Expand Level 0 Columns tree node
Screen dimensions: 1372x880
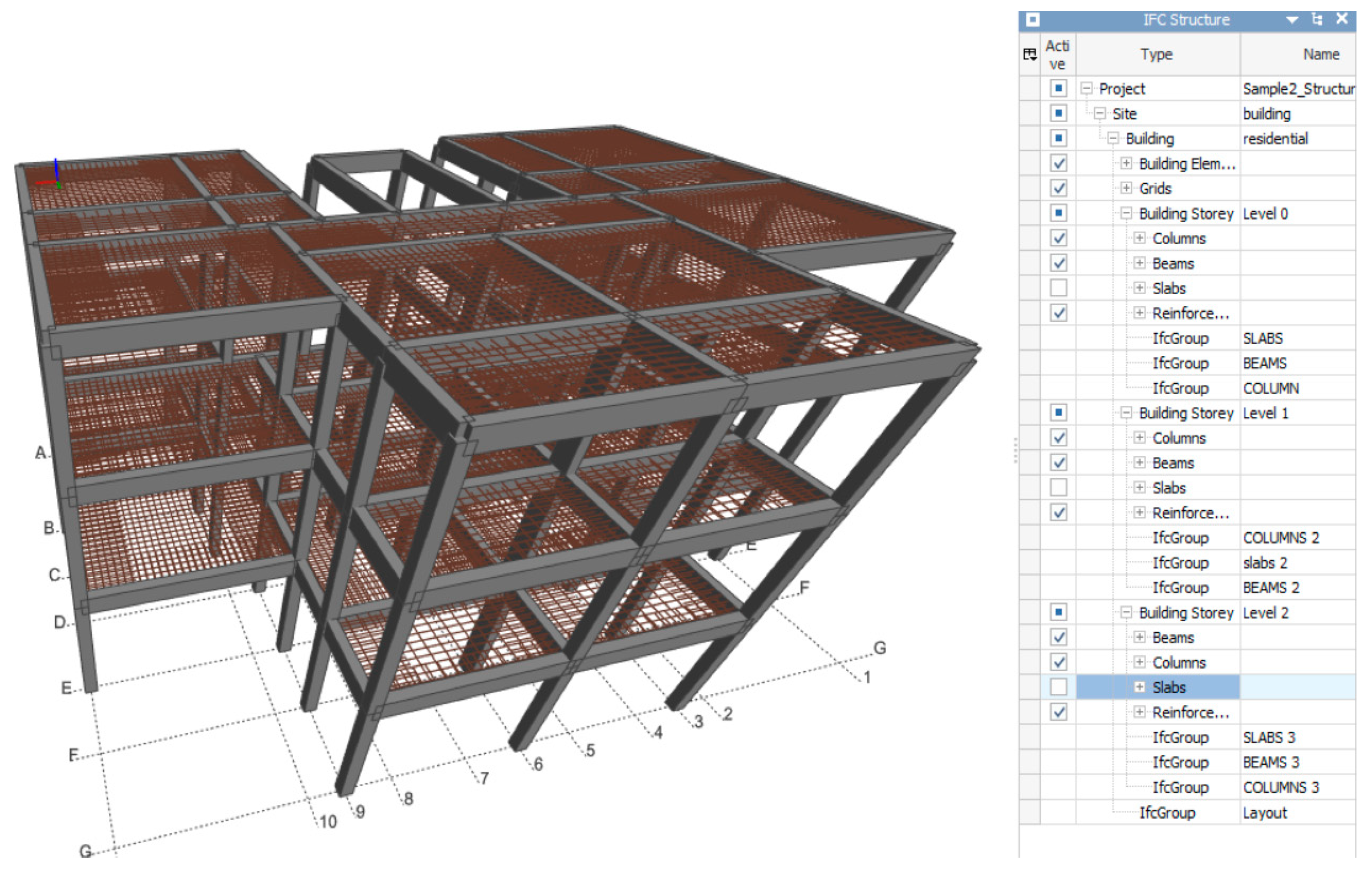pos(1139,238)
